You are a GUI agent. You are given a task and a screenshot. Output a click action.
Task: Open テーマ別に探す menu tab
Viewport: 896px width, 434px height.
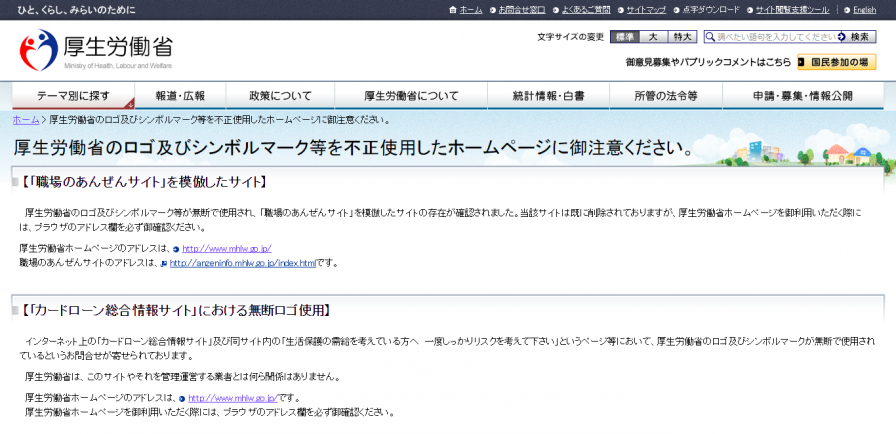73,96
